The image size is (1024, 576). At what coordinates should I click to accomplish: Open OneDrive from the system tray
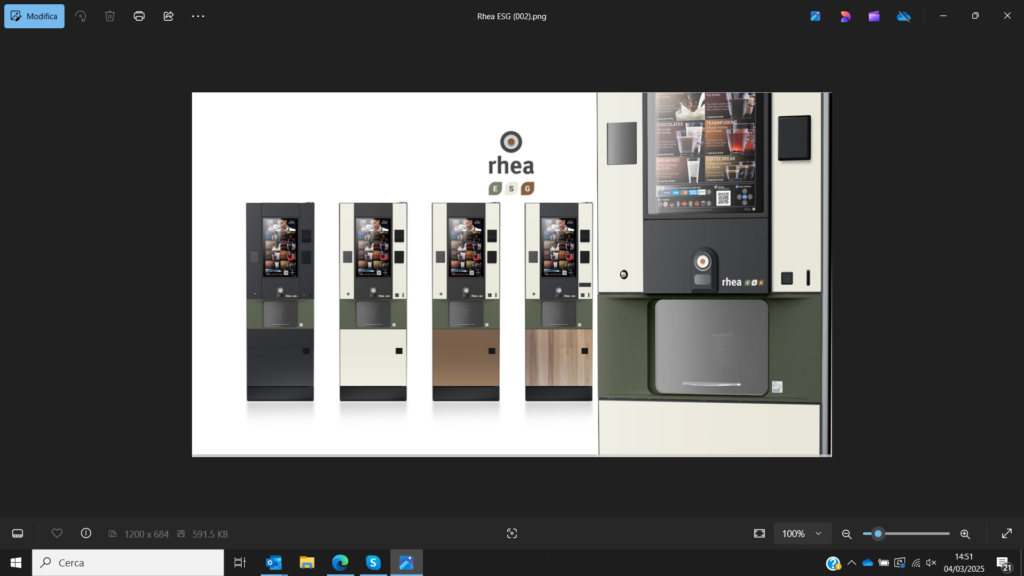pos(867,563)
